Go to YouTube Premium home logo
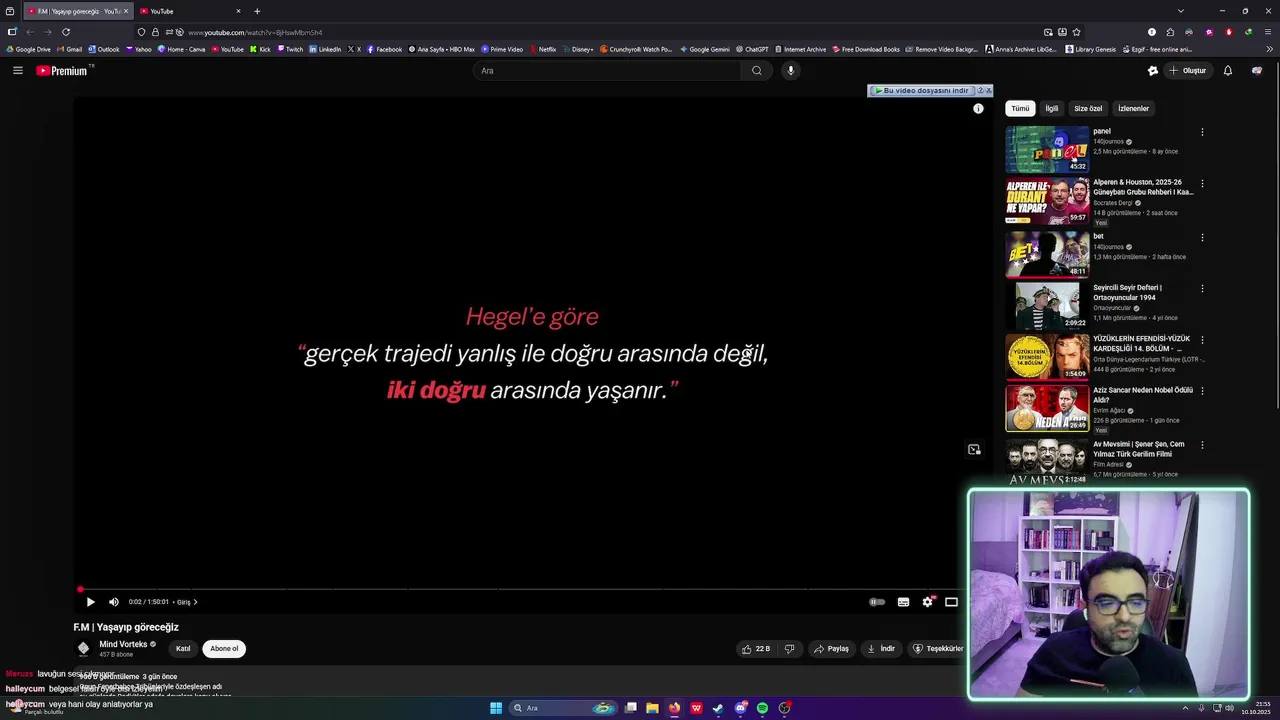The height and width of the screenshot is (720, 1280). tap(63, 70)
